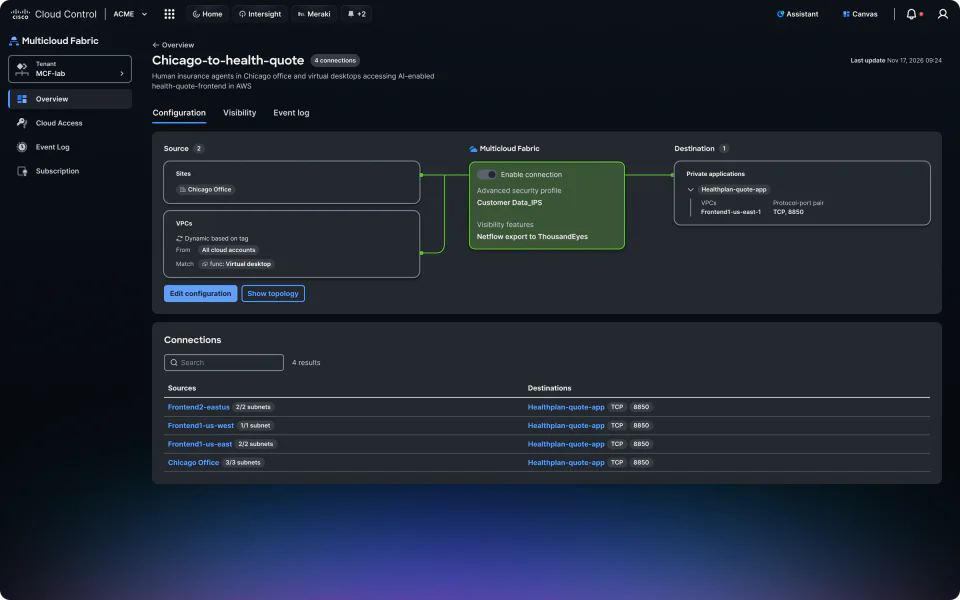The width and height of the screenshot is (960, 600).
Task: Toggle the Enable connection switch
Action: [x=487, y=174]
